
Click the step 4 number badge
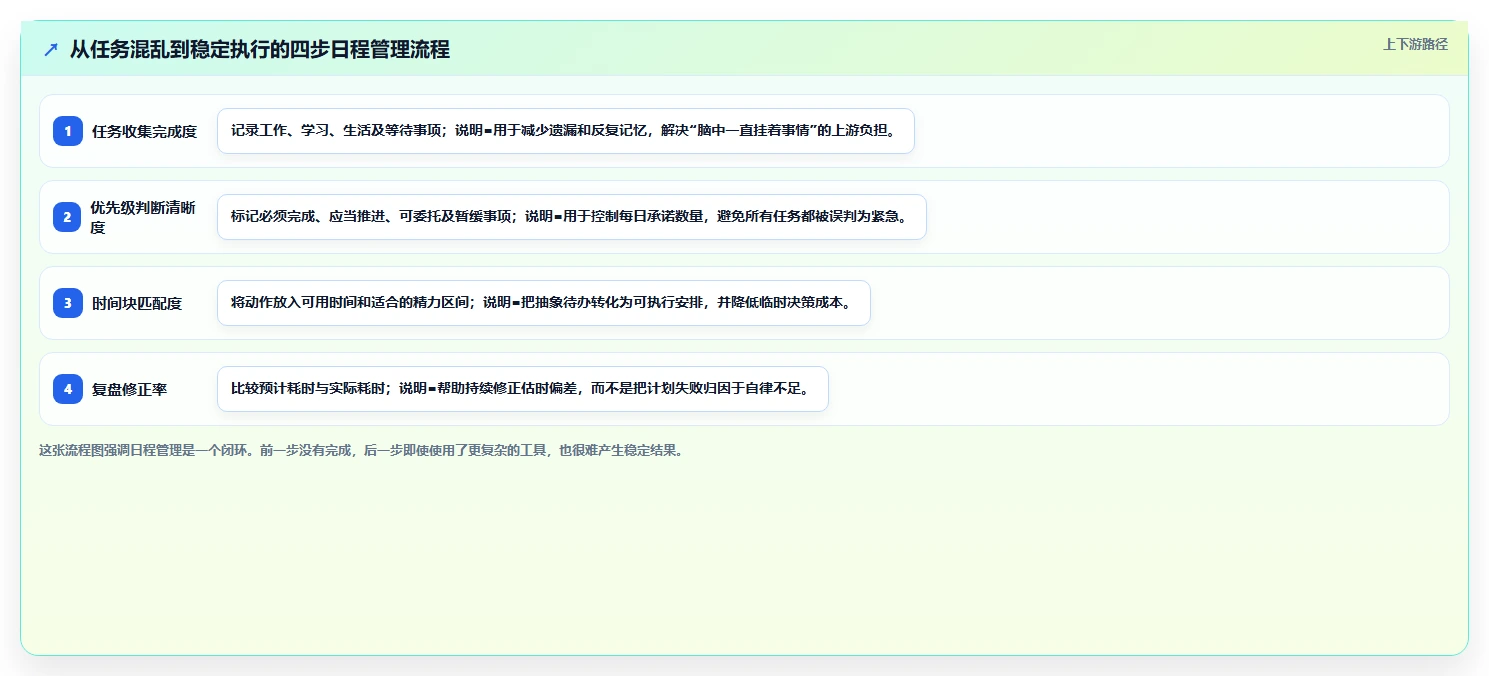point(68,389)
